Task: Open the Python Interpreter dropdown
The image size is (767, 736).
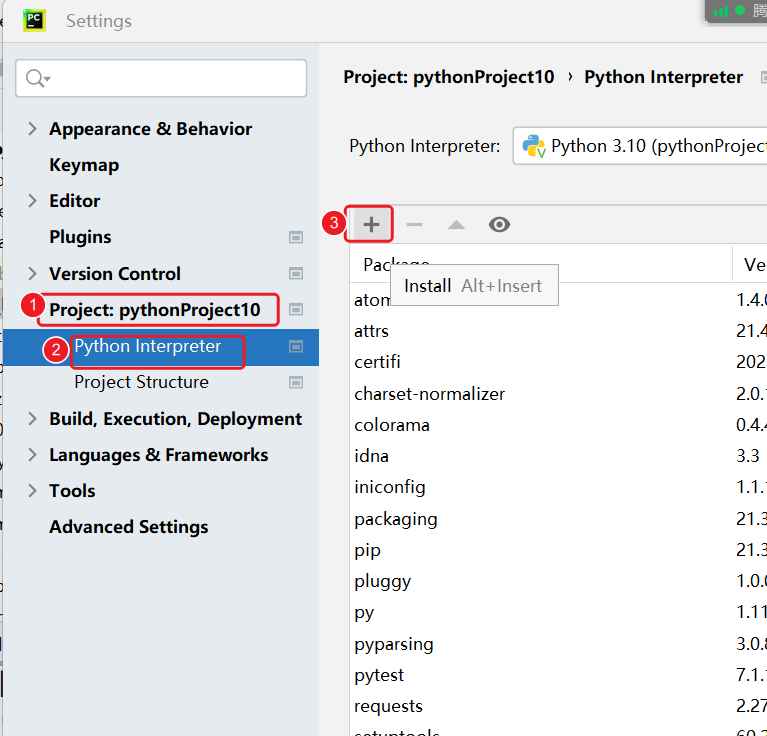Action: point(640,146)
